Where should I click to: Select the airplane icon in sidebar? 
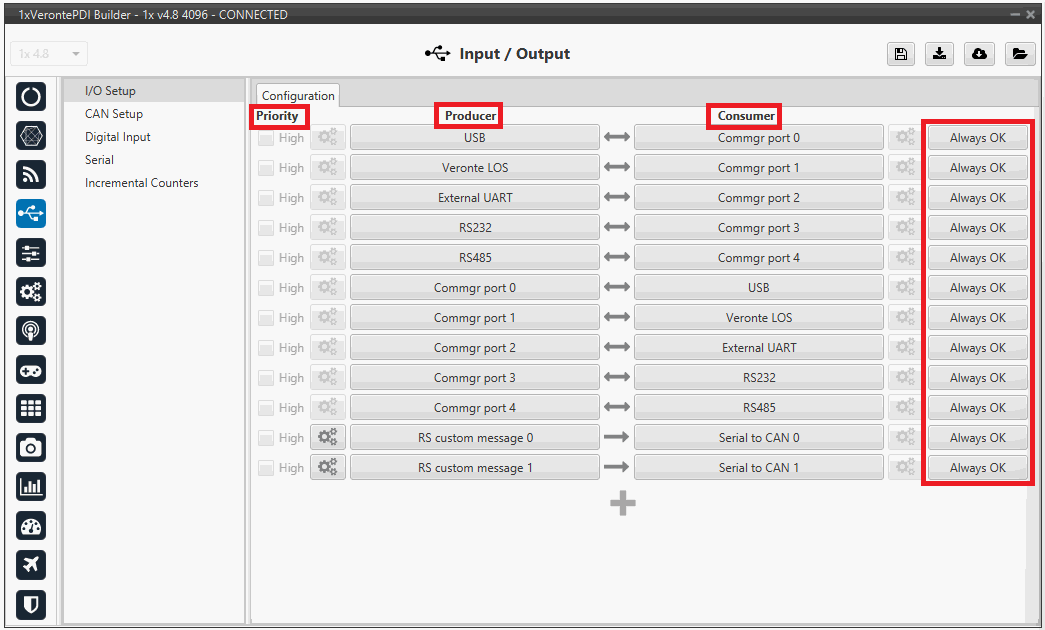31,565
